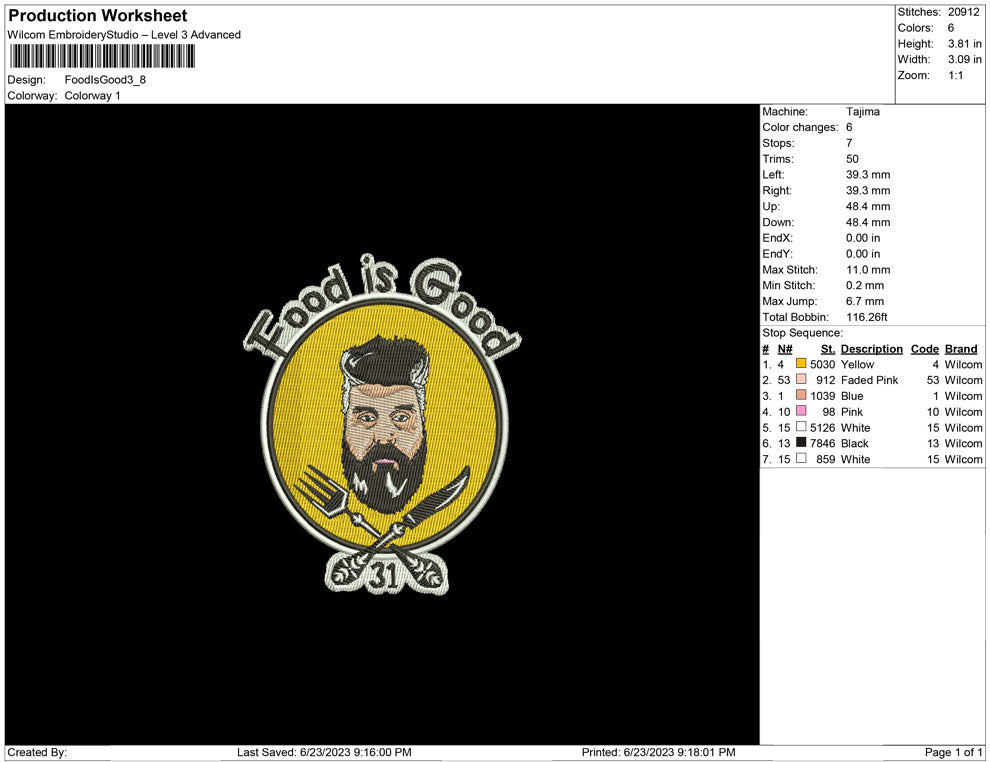Viewport: 990px width, 762px height.
Task: Click the stitch count '1039' for Blue
Action: (823, 396)
